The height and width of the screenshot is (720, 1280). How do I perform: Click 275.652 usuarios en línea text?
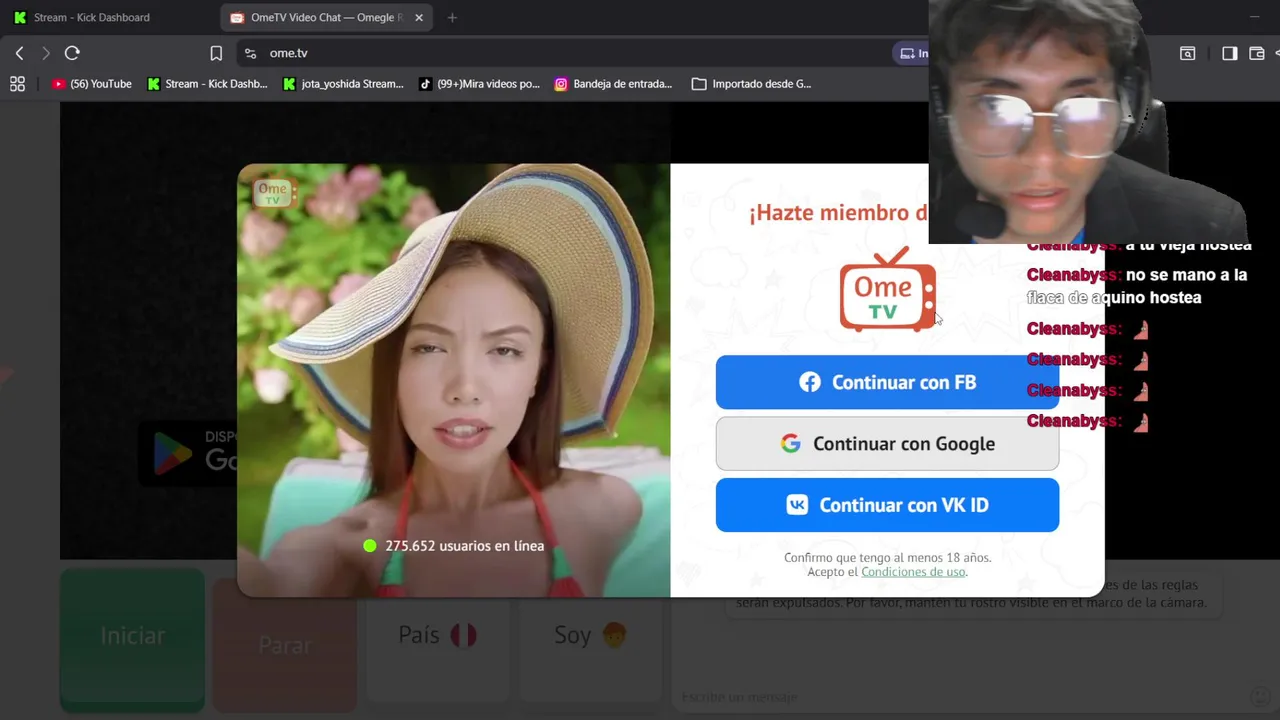click(464, 546)
